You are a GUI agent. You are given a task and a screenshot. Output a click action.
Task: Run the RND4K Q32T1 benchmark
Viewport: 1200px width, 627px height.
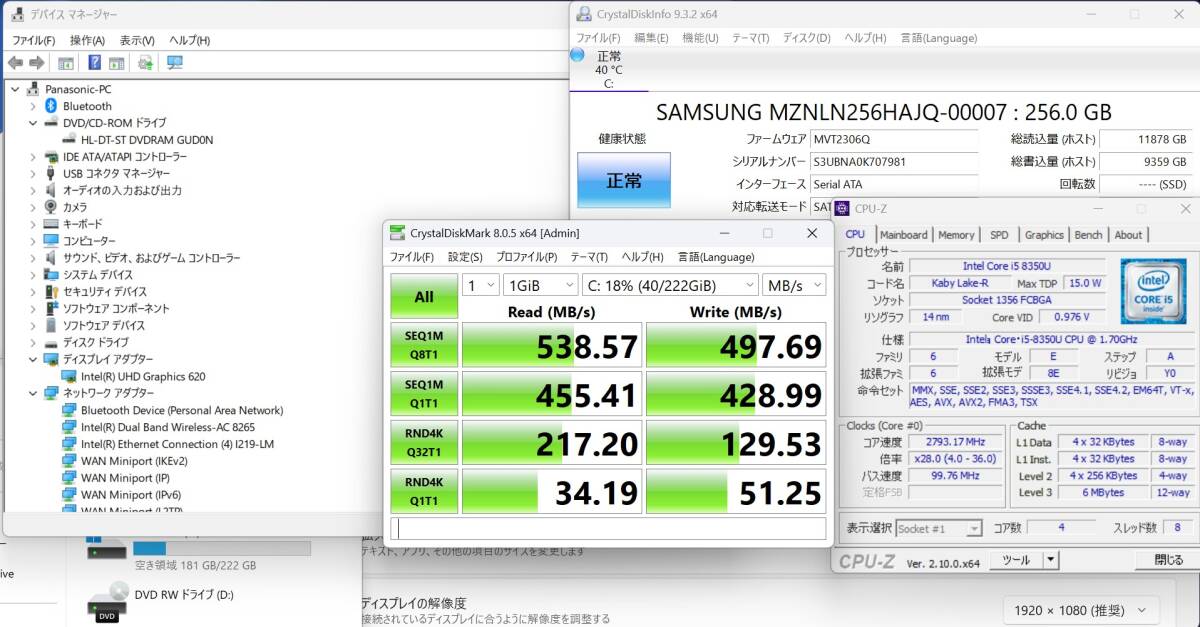tap(424, 441)
